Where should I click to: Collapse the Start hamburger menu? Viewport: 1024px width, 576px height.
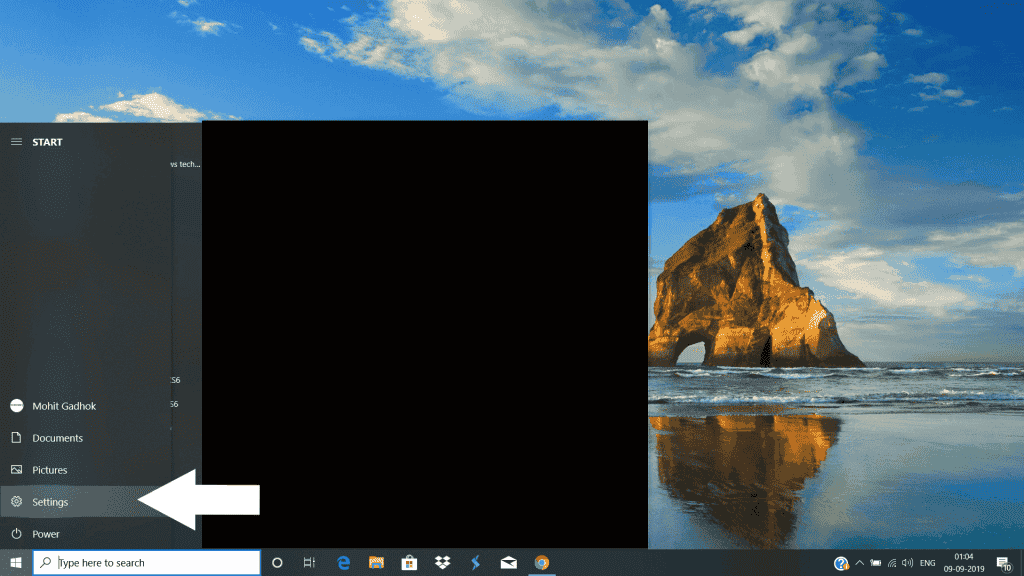tap(16, 142)
